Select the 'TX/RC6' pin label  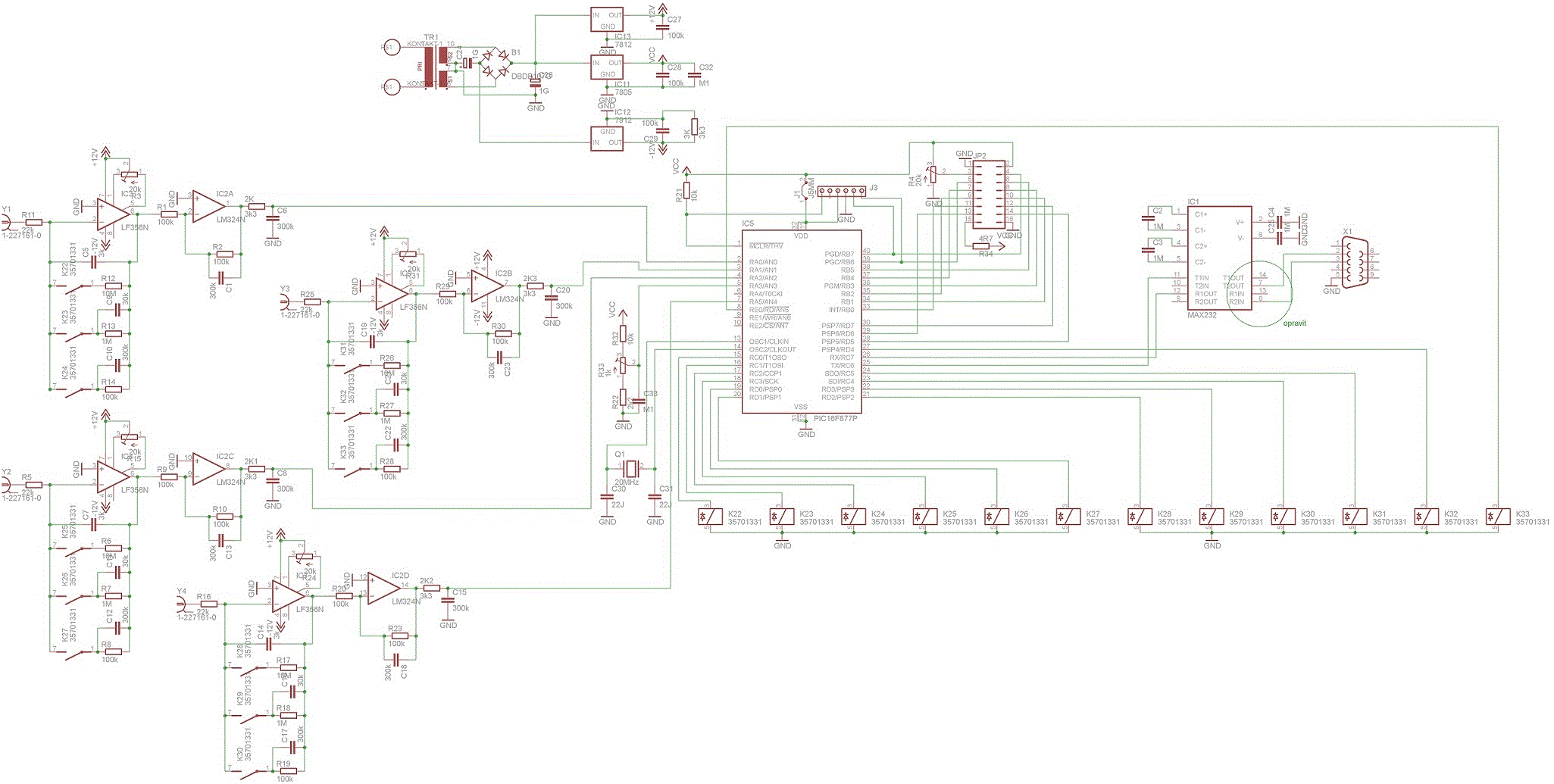[842, 366]
